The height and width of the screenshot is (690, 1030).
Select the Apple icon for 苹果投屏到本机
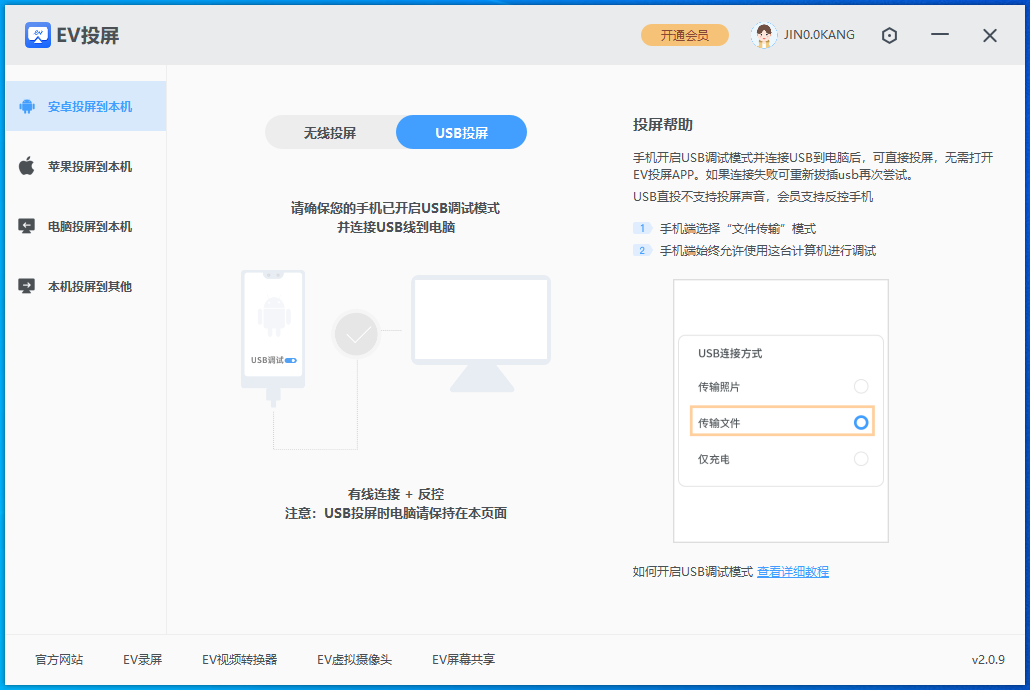[x=26, y=166]
